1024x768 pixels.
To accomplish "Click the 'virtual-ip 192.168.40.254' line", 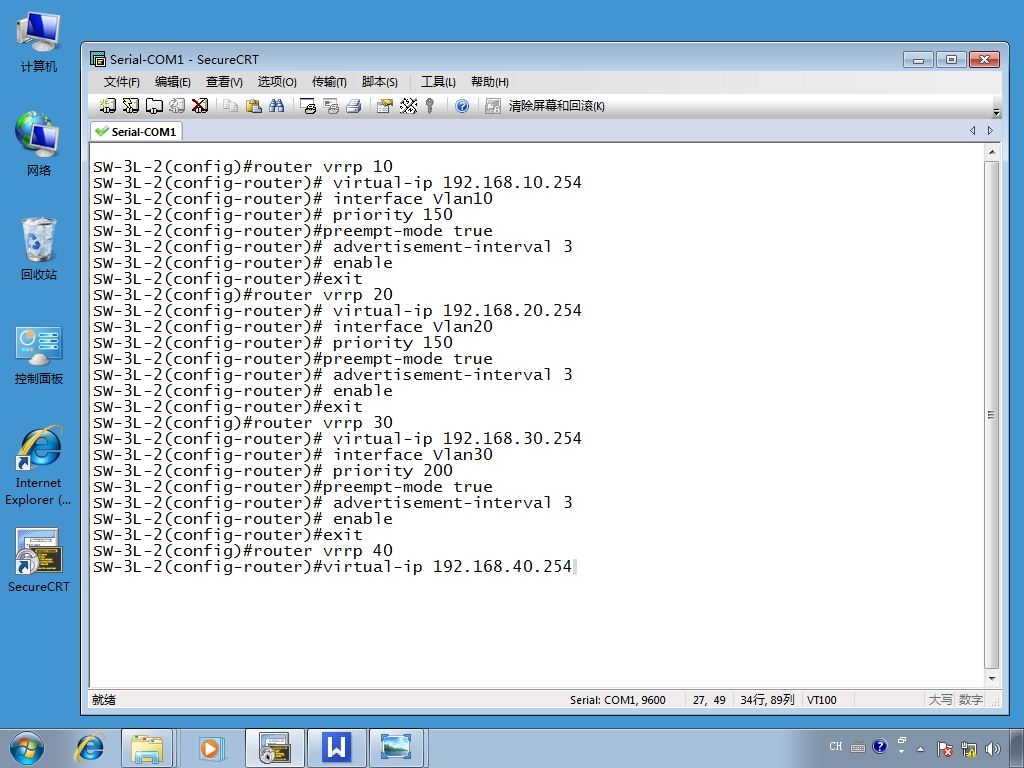I will pyautogui.click(x=332, y=566).
